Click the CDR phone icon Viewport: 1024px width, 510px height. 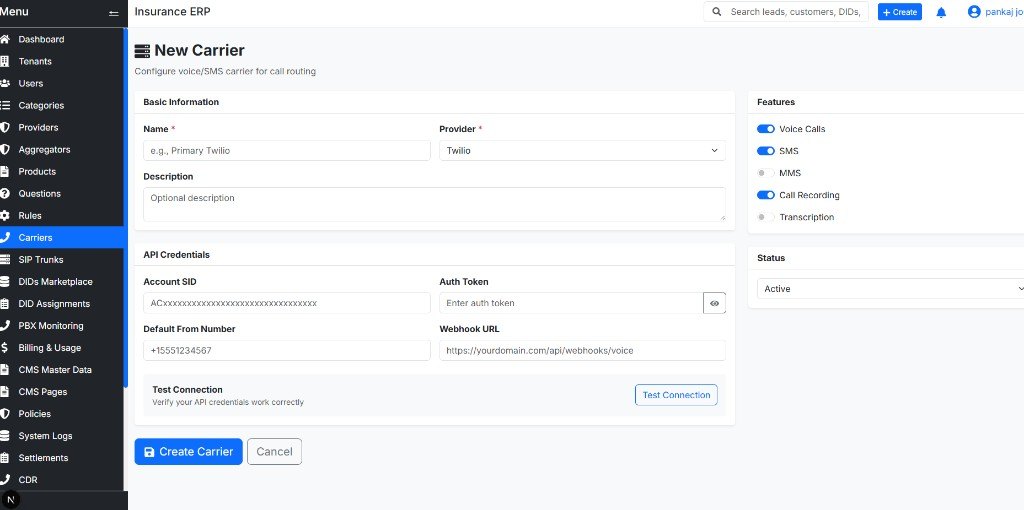pyautogui.click(x=5, y=479)
